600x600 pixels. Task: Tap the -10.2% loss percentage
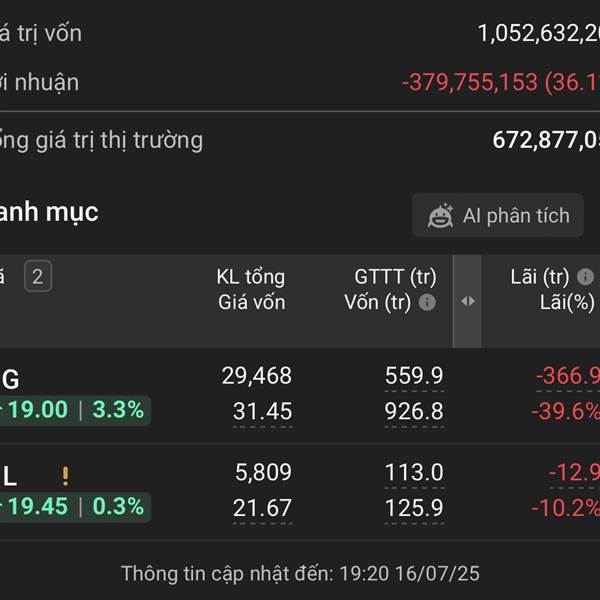[x=566, y=508]
